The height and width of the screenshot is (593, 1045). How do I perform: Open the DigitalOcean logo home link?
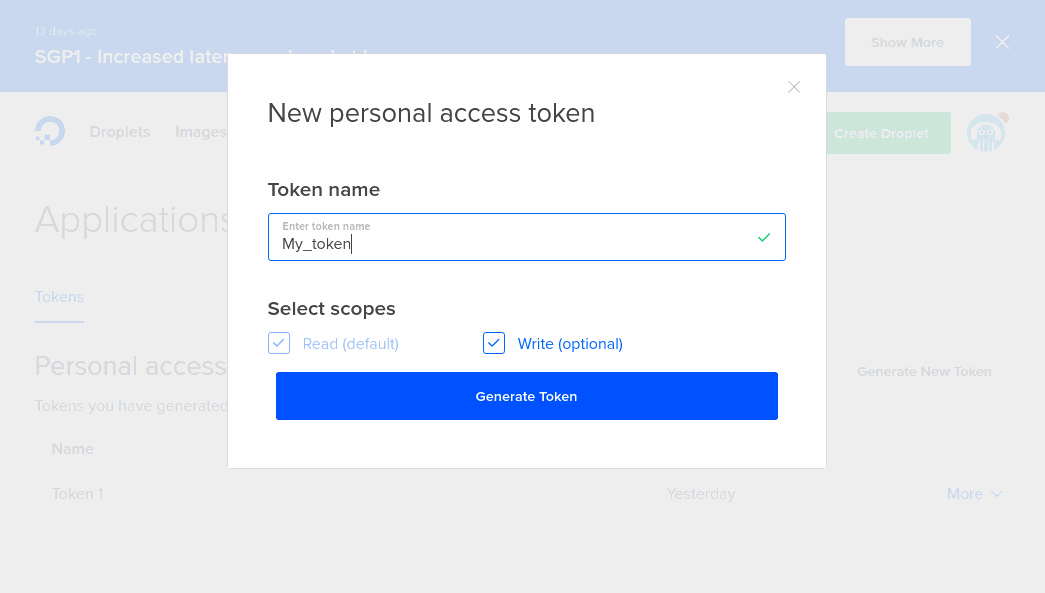point(50,131)
